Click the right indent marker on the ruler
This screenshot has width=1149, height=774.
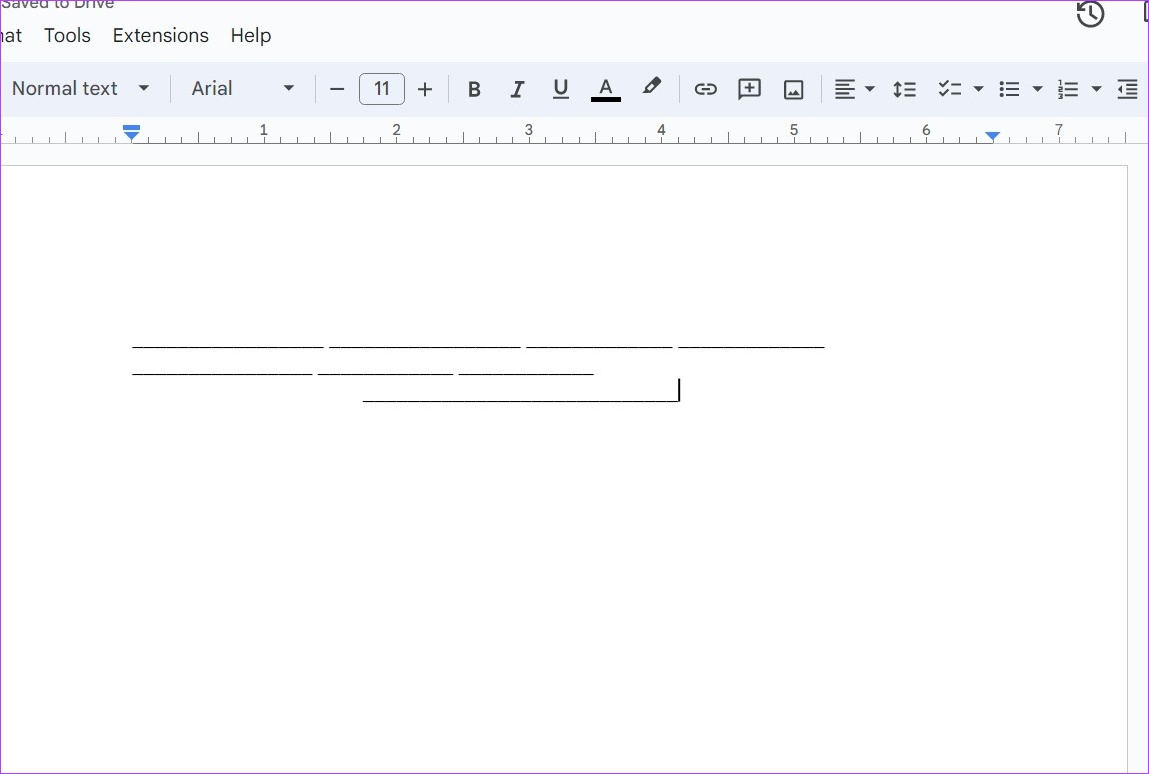coord(992,136)
